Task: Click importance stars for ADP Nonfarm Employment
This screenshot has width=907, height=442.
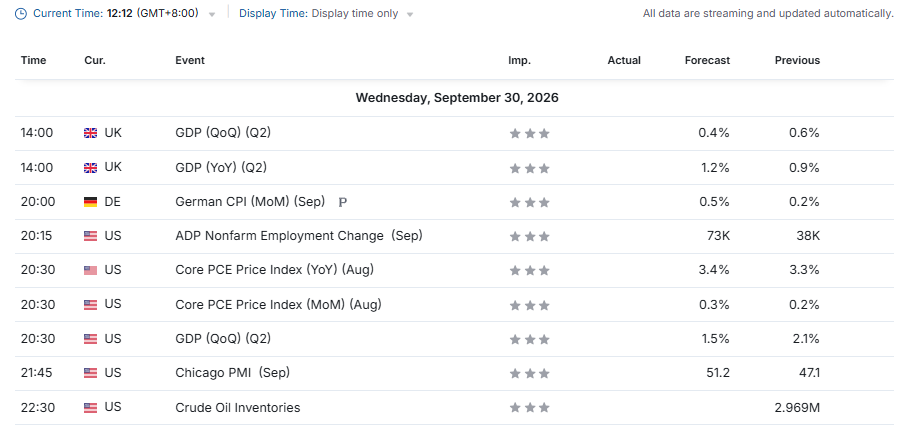Action: pos(529,237)
